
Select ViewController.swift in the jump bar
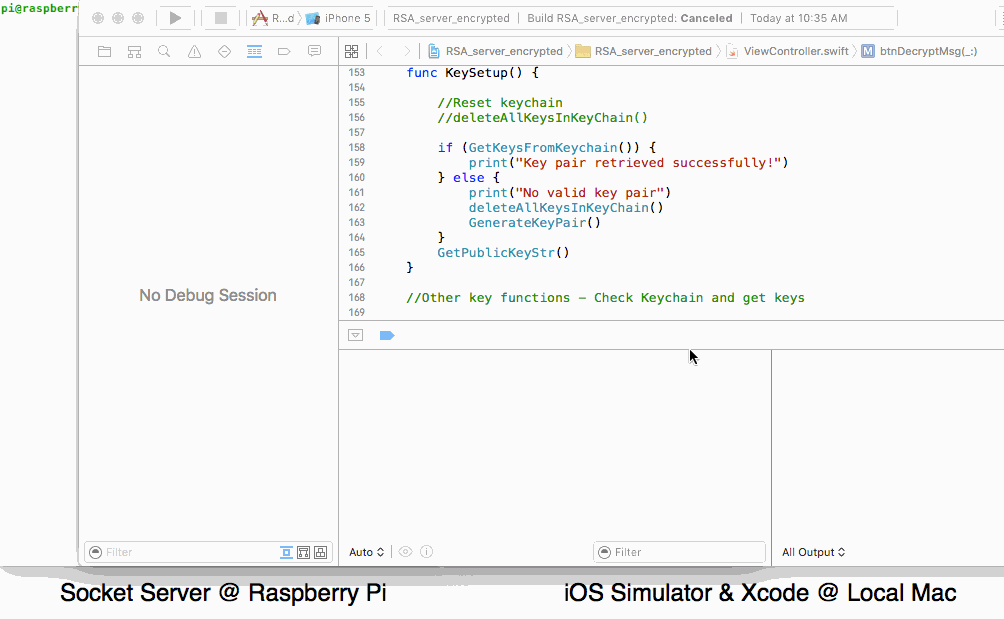[x=799, y=51]
